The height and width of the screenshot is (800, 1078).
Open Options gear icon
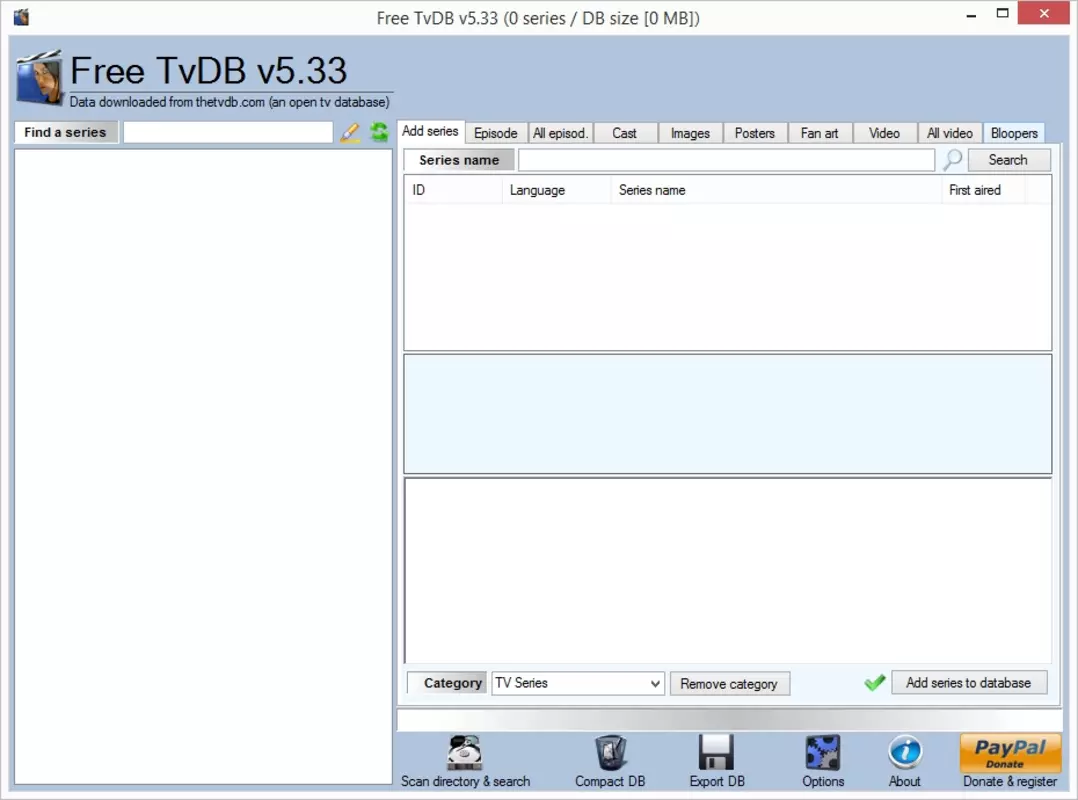[823, 753]
